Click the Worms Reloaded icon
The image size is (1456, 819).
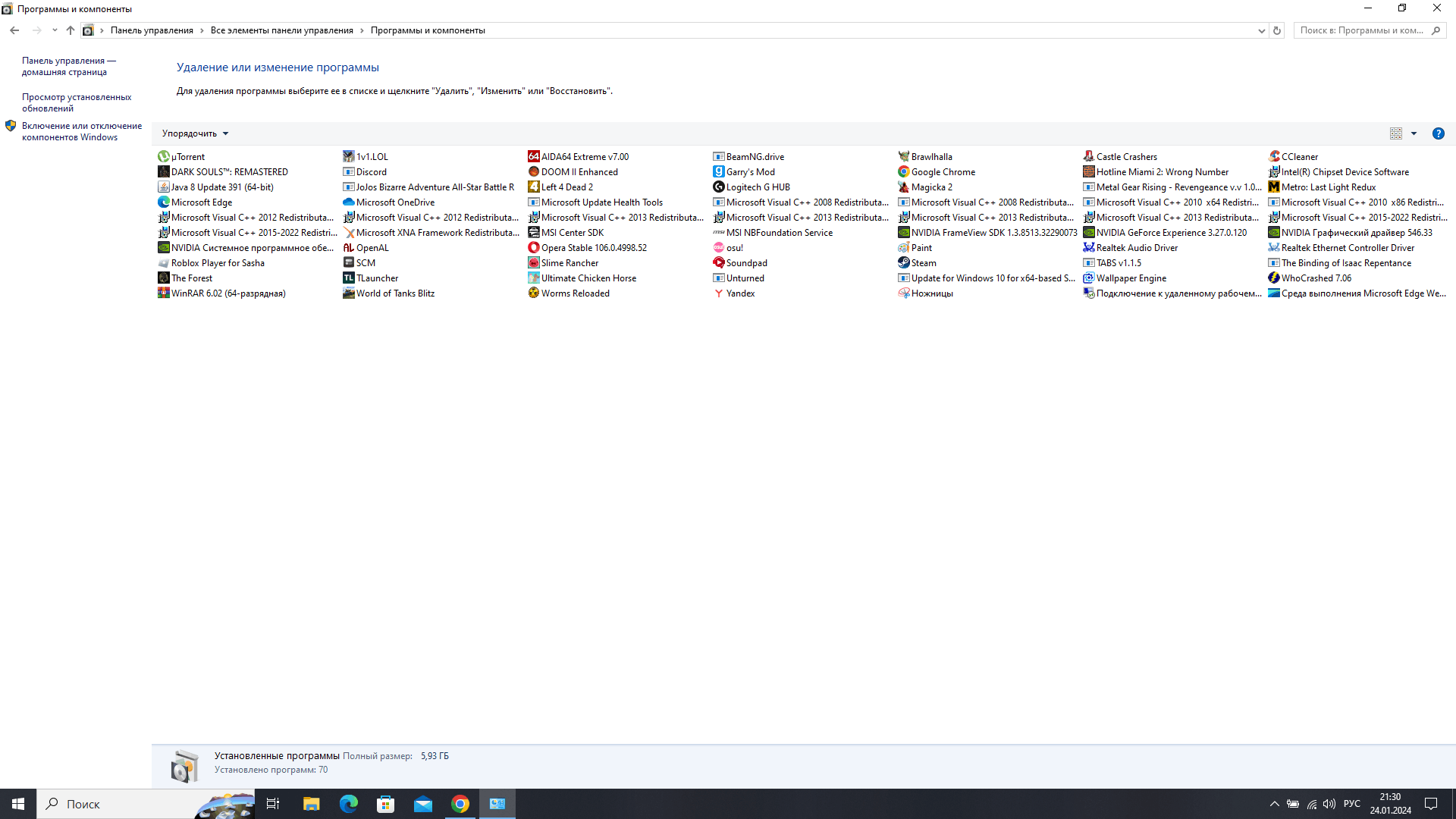click(533, 293)
